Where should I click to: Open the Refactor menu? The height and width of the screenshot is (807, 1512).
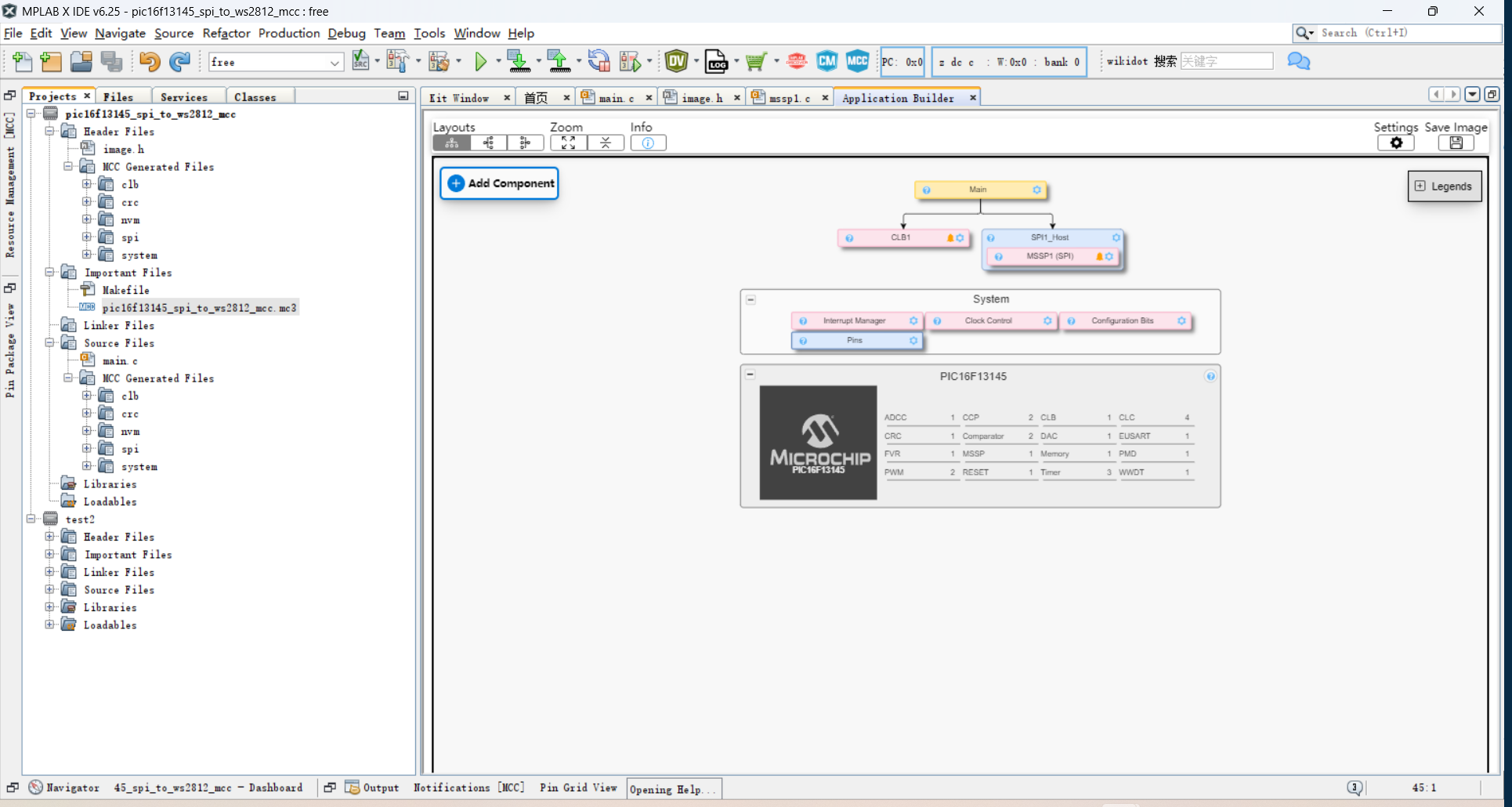coord(226,33)
